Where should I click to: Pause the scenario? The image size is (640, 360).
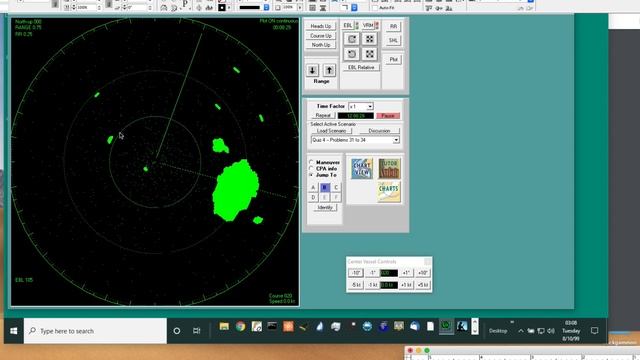click(388, 116)
